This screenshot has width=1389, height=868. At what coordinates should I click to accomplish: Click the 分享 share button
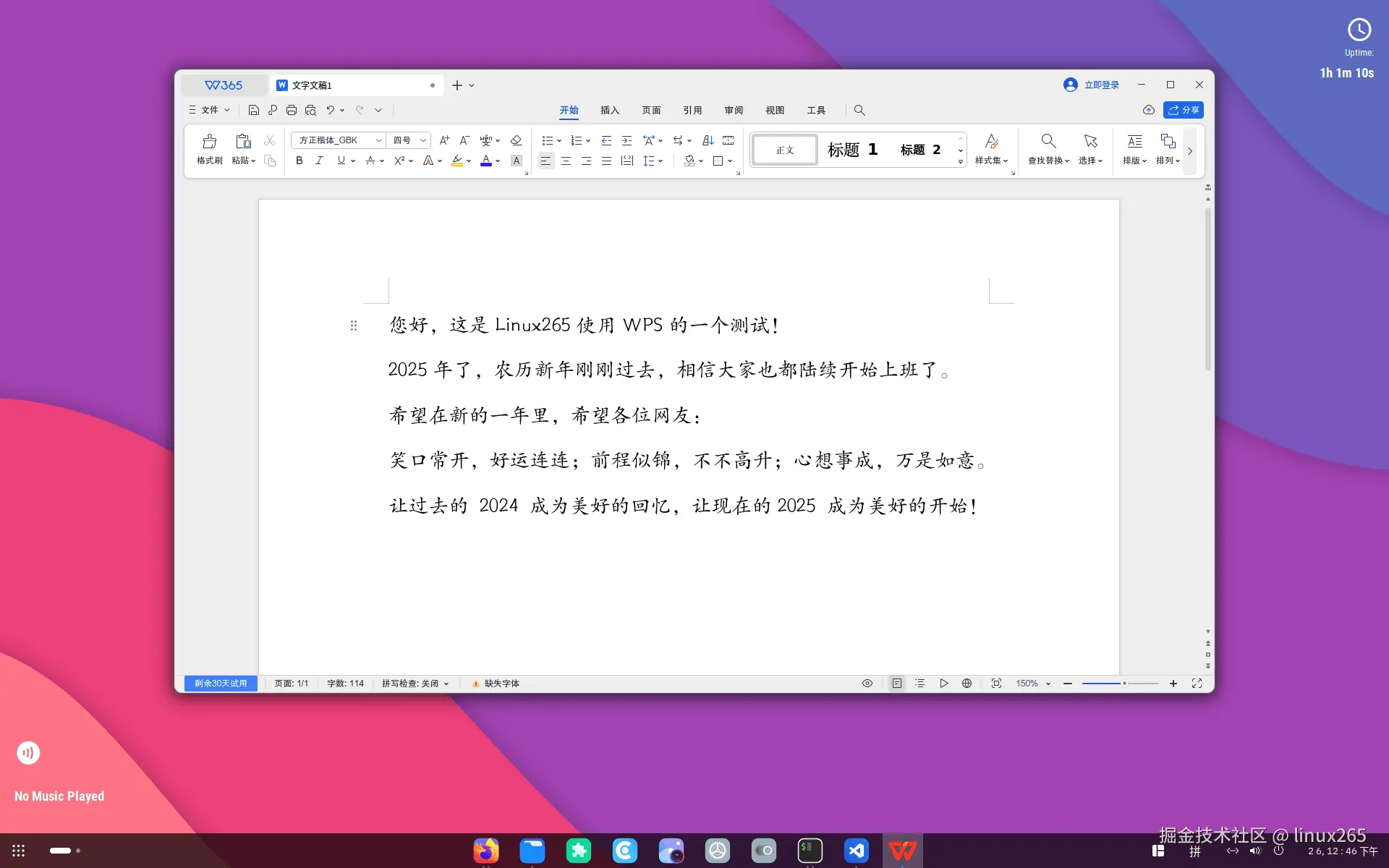pos(1184,110)
